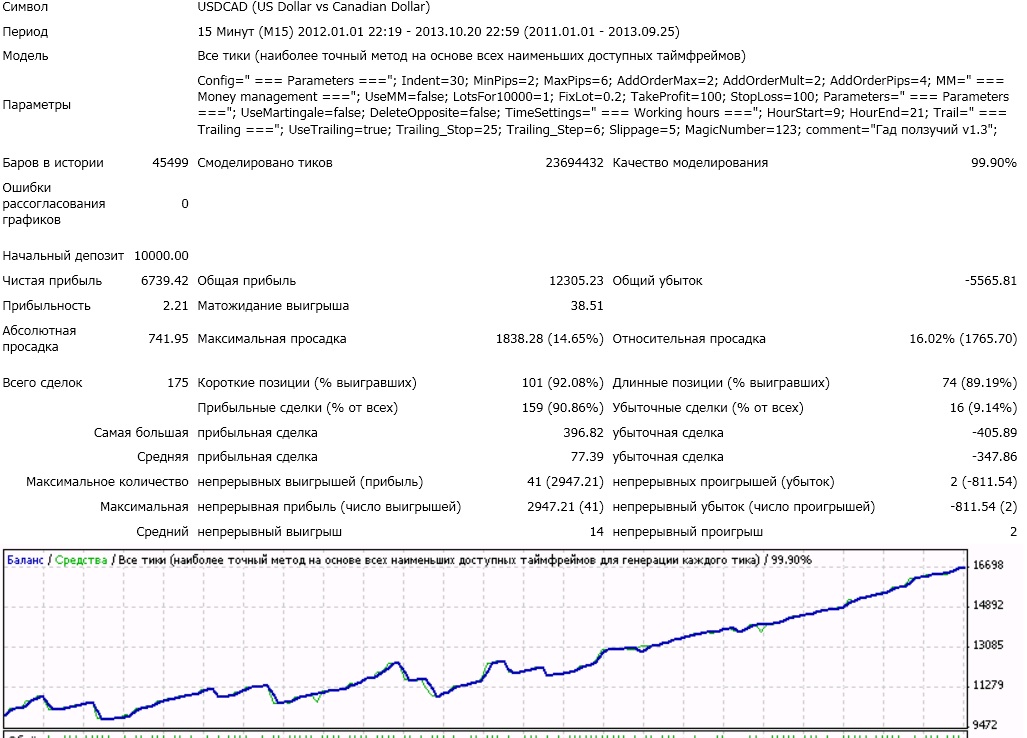Image resolution: width=1027 pixels, height=738 pixels.
Task: Click the average loss trade value -347.86
Action: [994, 457]
